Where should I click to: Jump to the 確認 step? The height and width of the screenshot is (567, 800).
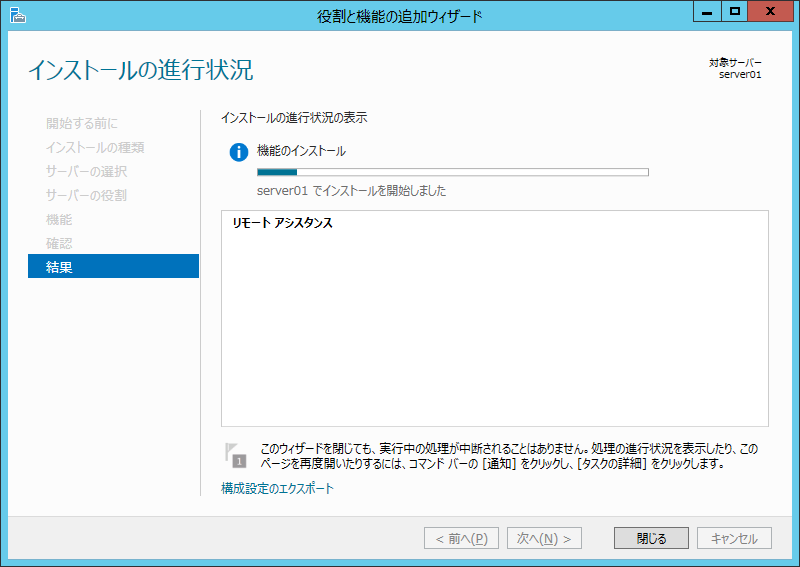tap(59, 243)
